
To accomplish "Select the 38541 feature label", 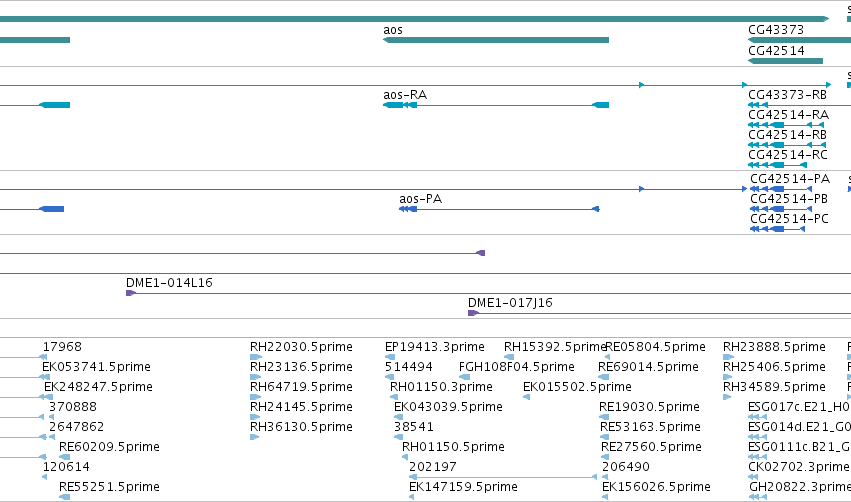I will [414, 427].
